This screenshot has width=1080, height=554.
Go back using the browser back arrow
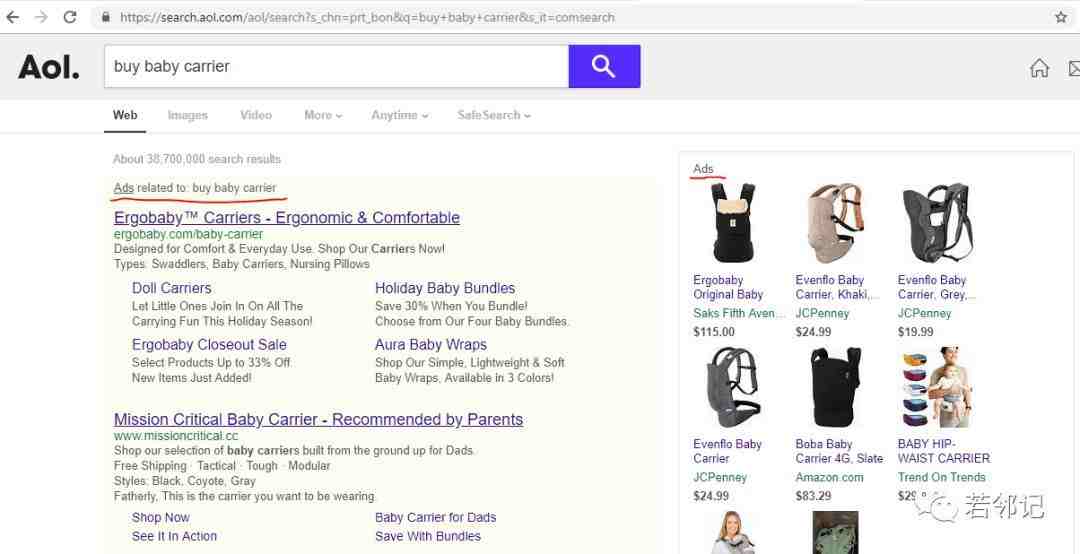12,17
